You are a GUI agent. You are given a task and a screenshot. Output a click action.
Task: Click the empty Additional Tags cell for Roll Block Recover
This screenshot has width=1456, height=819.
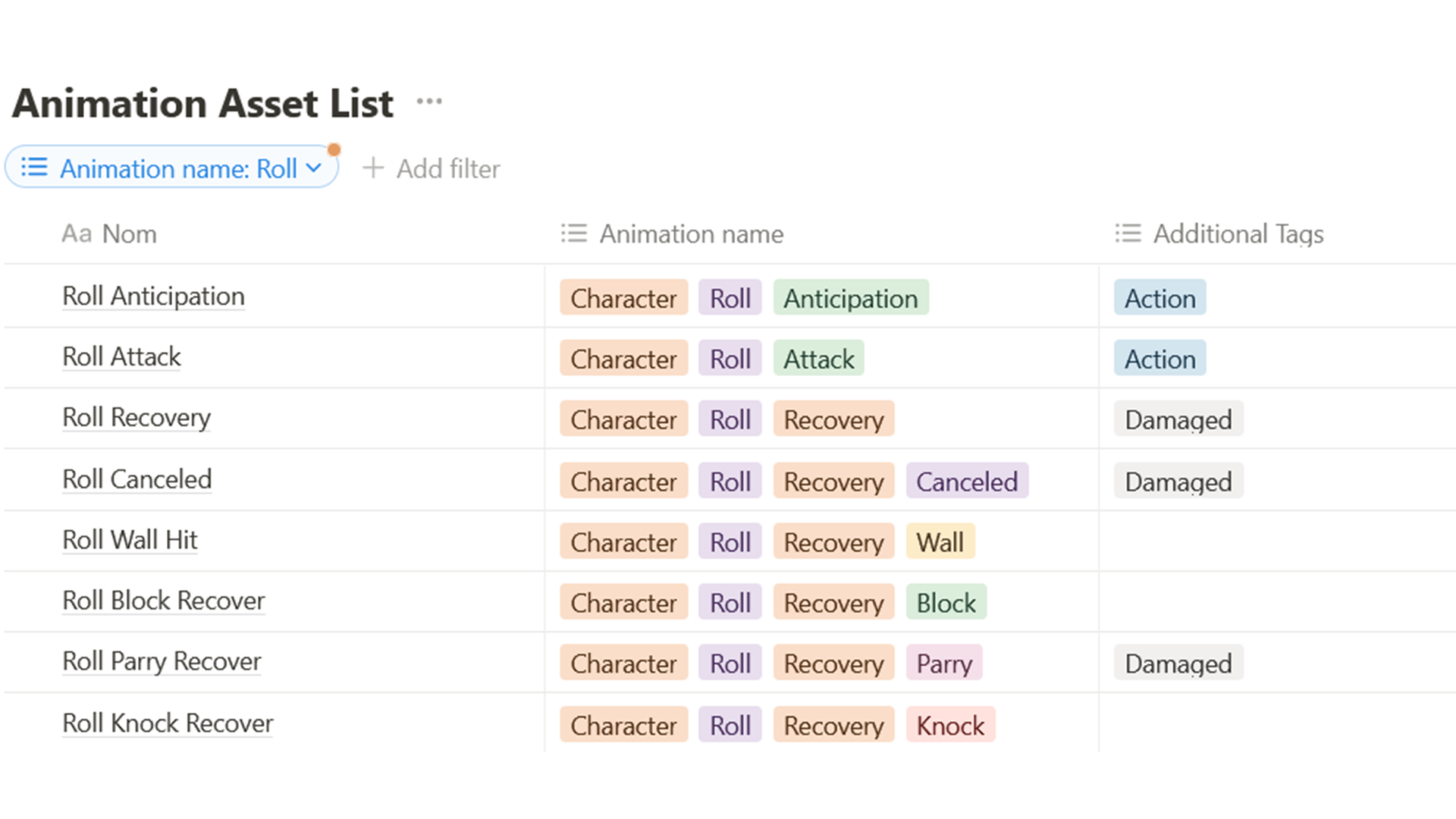1277,601
